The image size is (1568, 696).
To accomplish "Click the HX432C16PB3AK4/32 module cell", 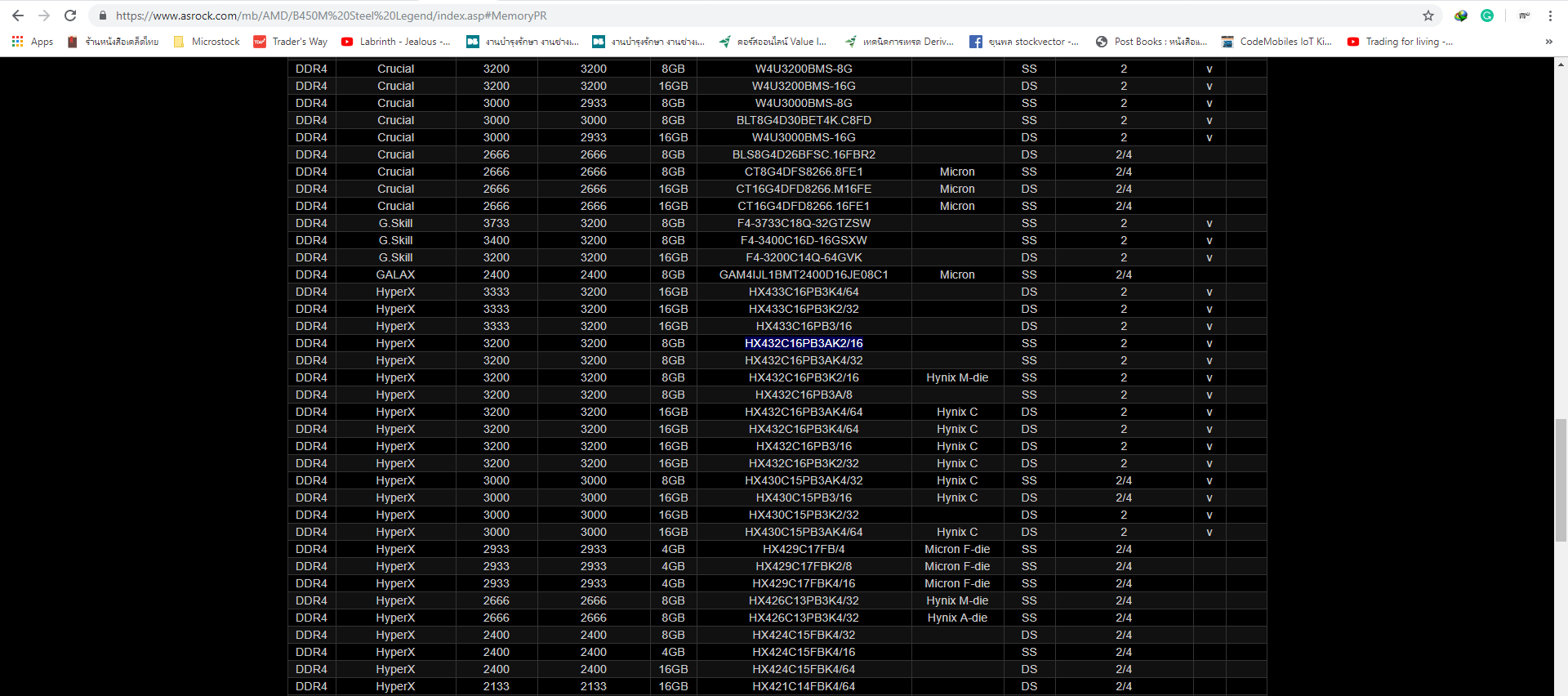I will pyautogui.click(x=804, y=360).
